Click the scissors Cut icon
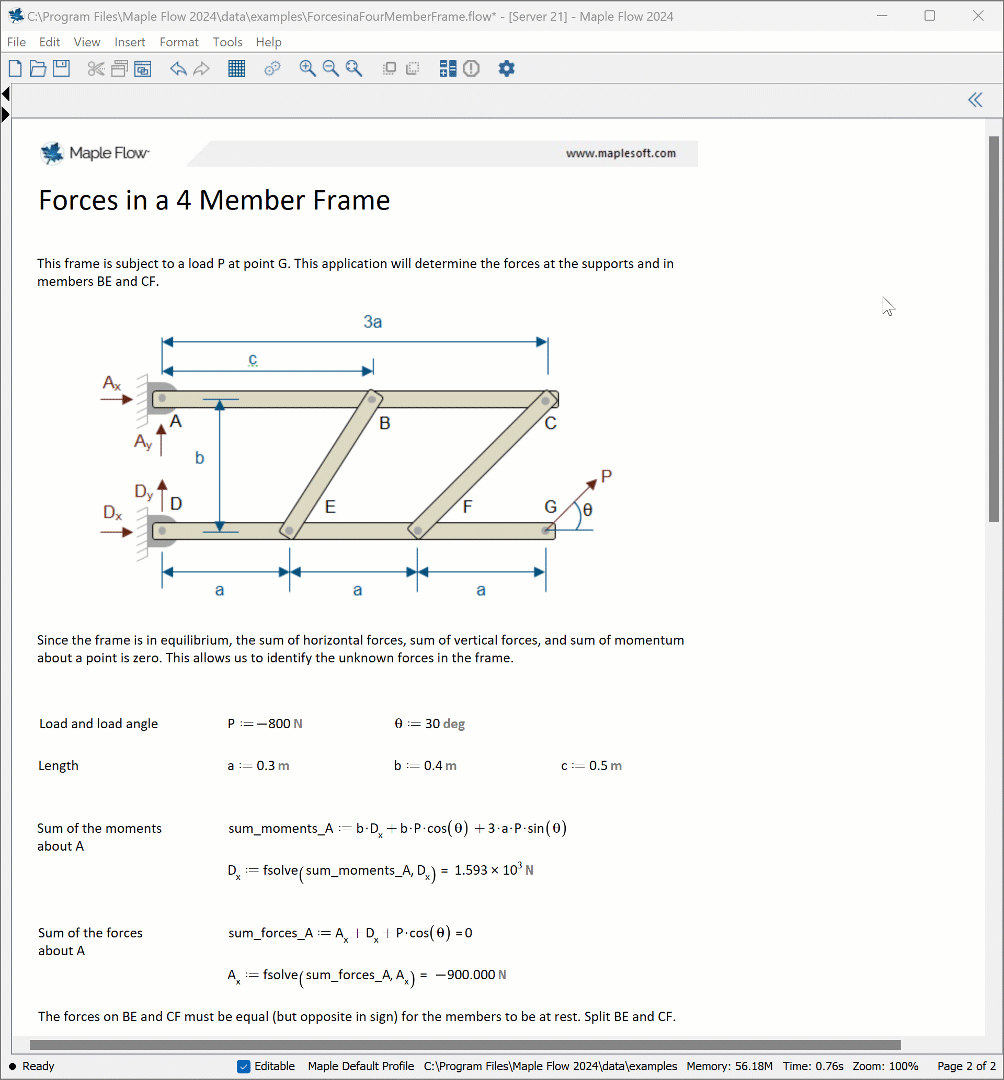Image resolution: width=1004 pixels, height=1080 pixels. pyautogui.click(x=96, y=69)
